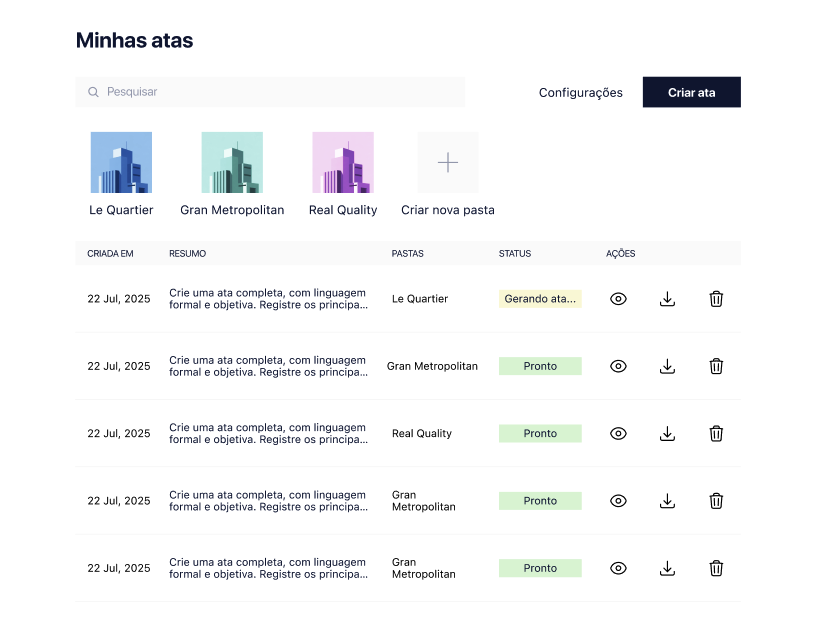This screenshot has height=620, width=815.
Task: Open the Real Quality folder thumbnail
Action: [343, 163]
